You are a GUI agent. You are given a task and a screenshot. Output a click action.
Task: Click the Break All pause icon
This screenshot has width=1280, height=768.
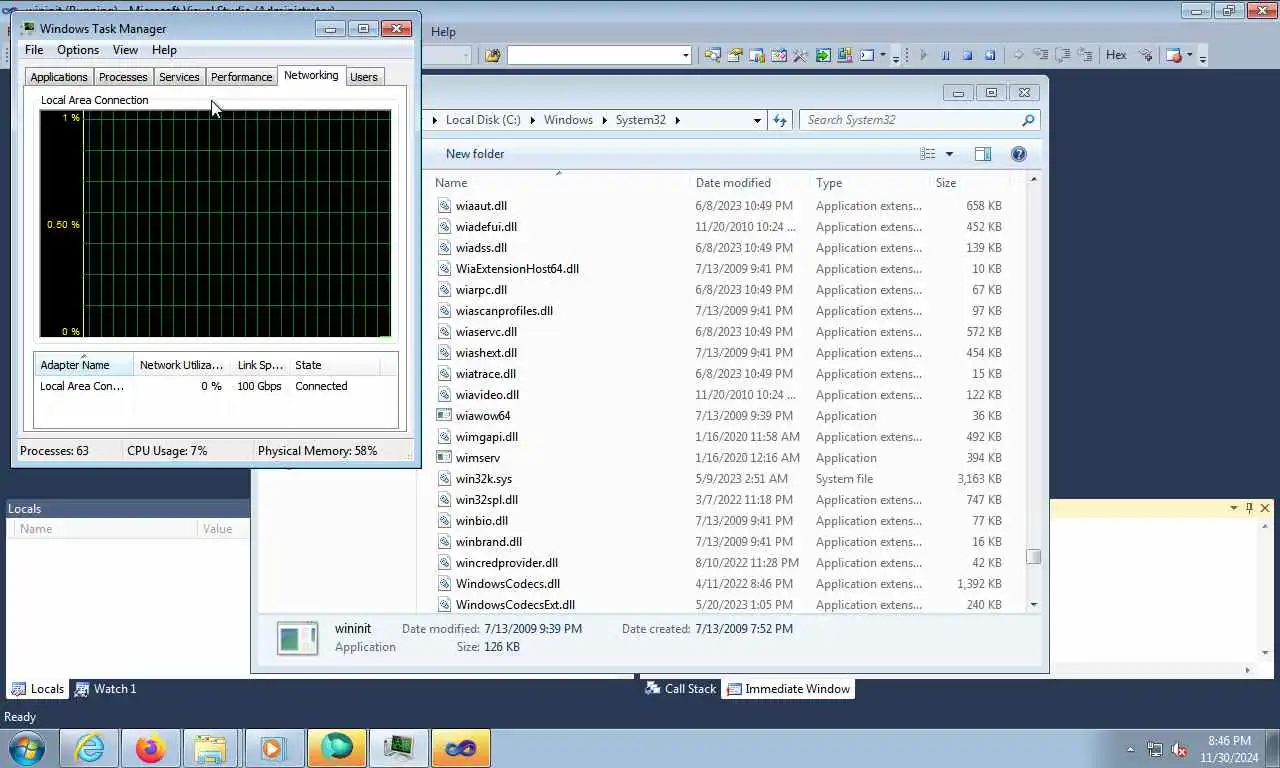click(945, 55)
